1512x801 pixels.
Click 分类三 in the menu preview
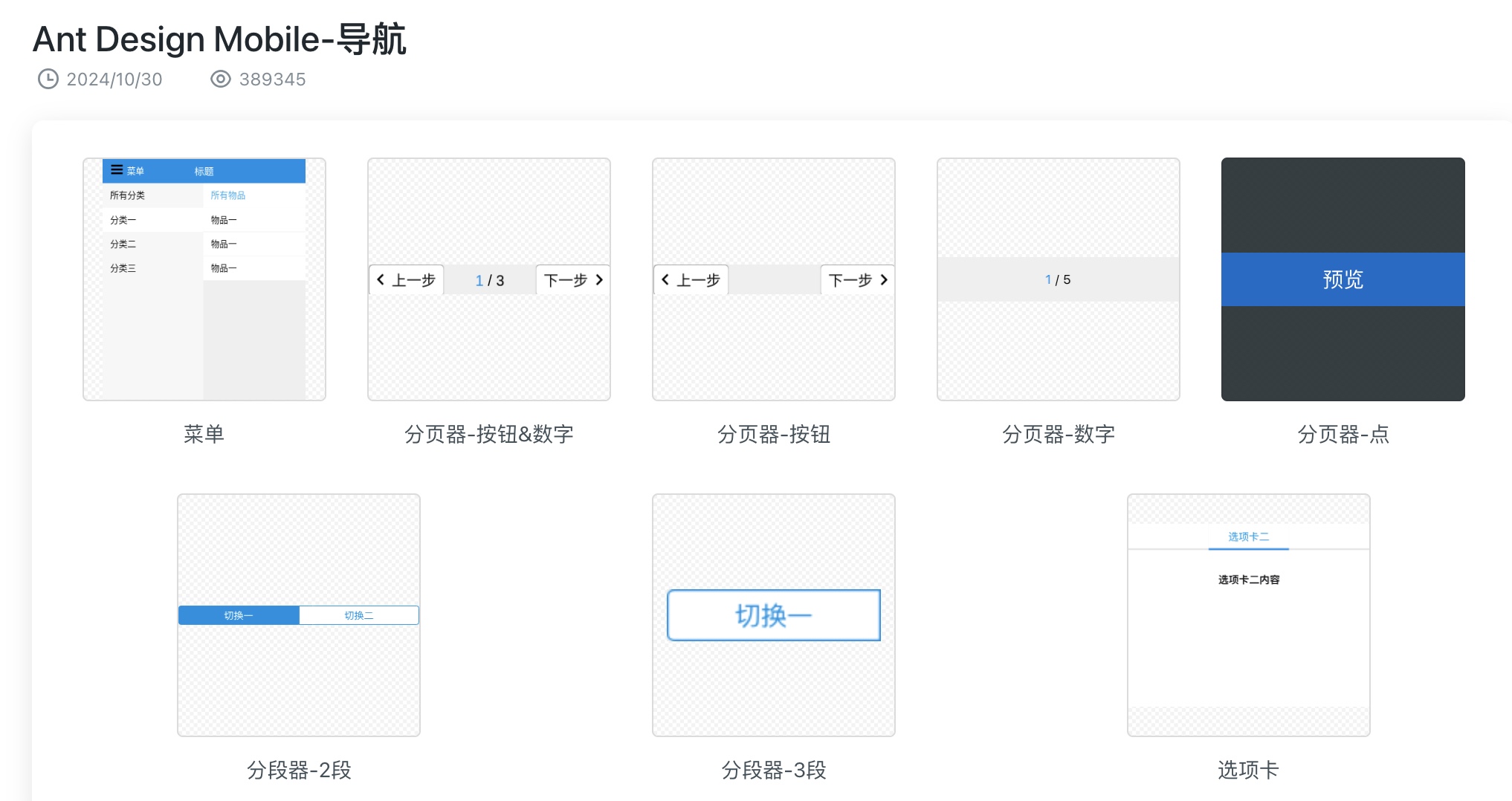tap(123, 268)
